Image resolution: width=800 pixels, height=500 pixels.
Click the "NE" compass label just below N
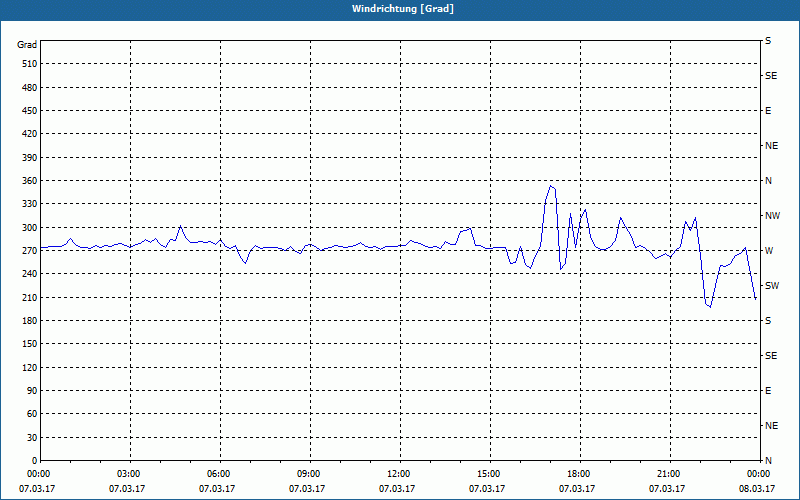pos(771,146)
